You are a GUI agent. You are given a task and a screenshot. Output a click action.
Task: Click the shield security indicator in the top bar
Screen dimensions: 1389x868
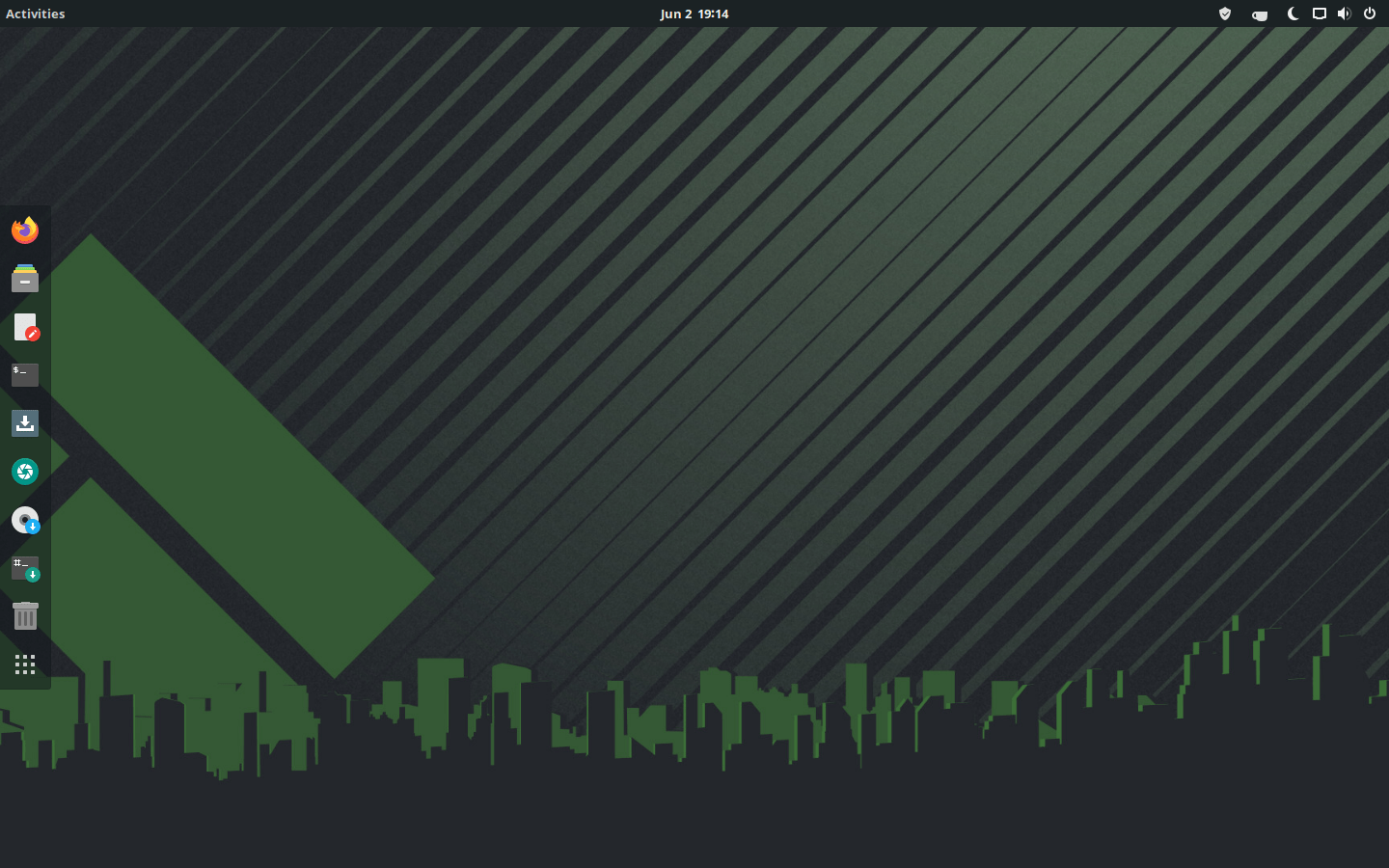click(x=1225, y=14)
